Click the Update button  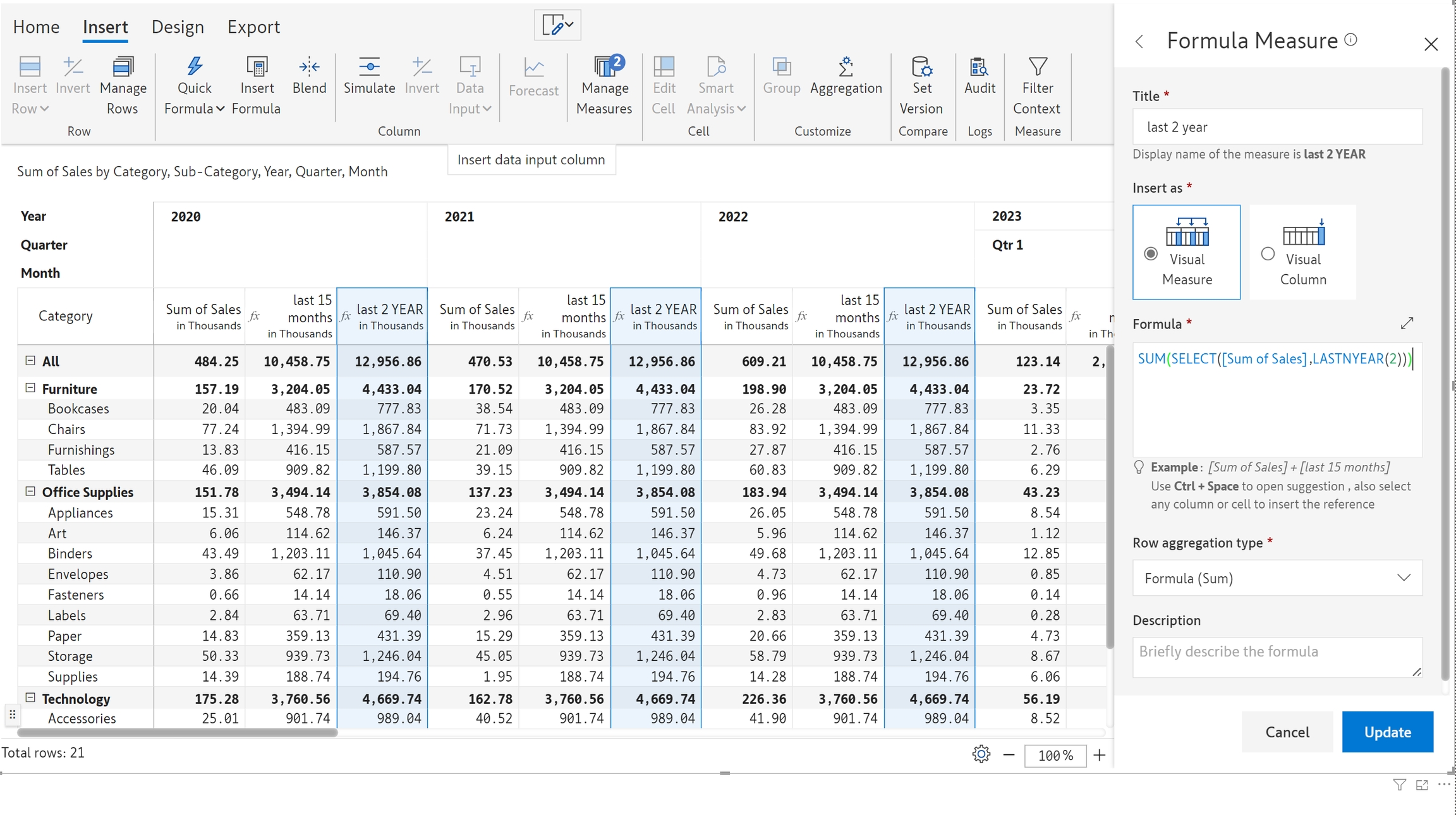pyautogui.click(x=1387, y=732)
